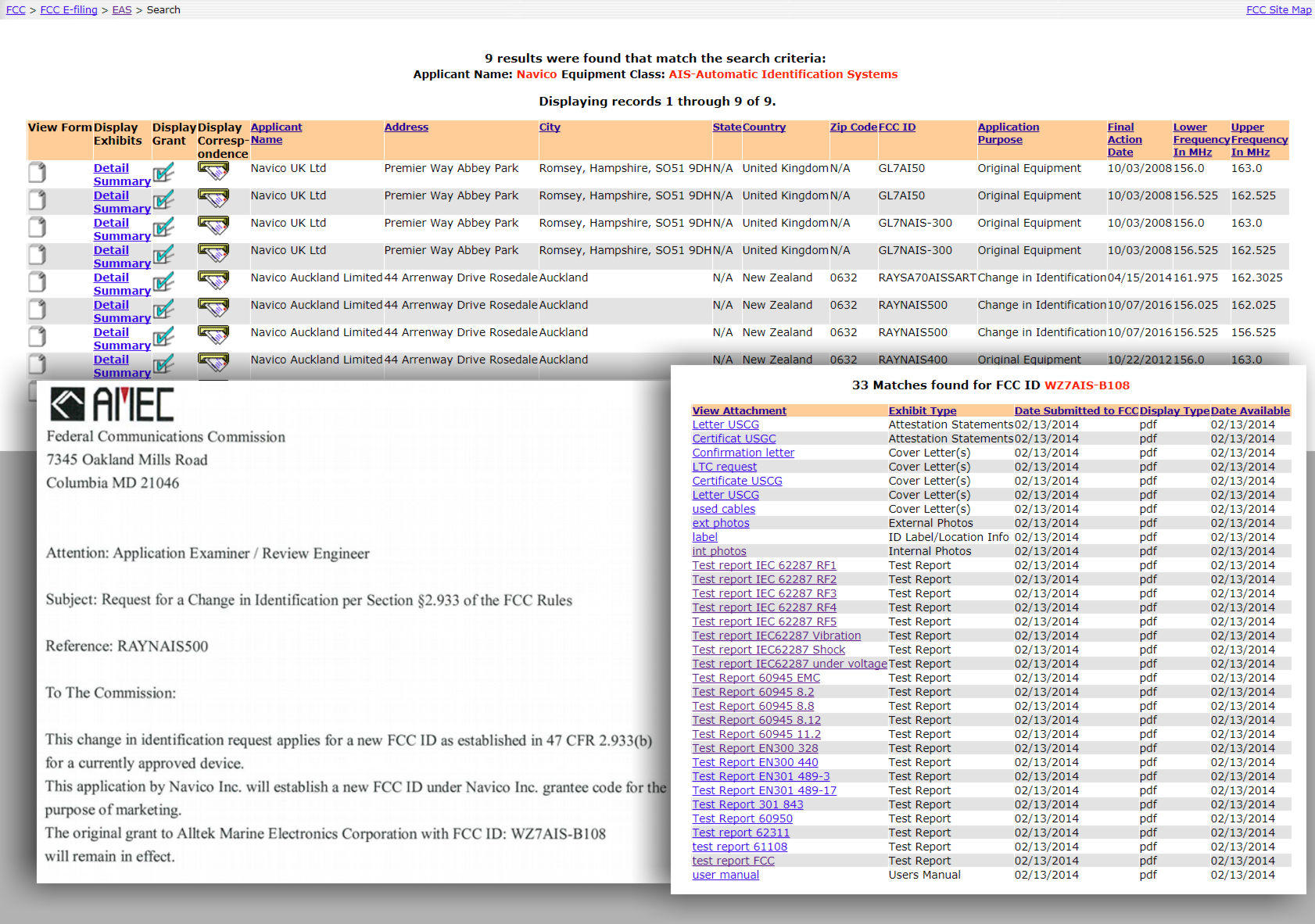Open View Form icon for RAYSA70AISSART row
1315x924 pixels.
coord(37,282)
